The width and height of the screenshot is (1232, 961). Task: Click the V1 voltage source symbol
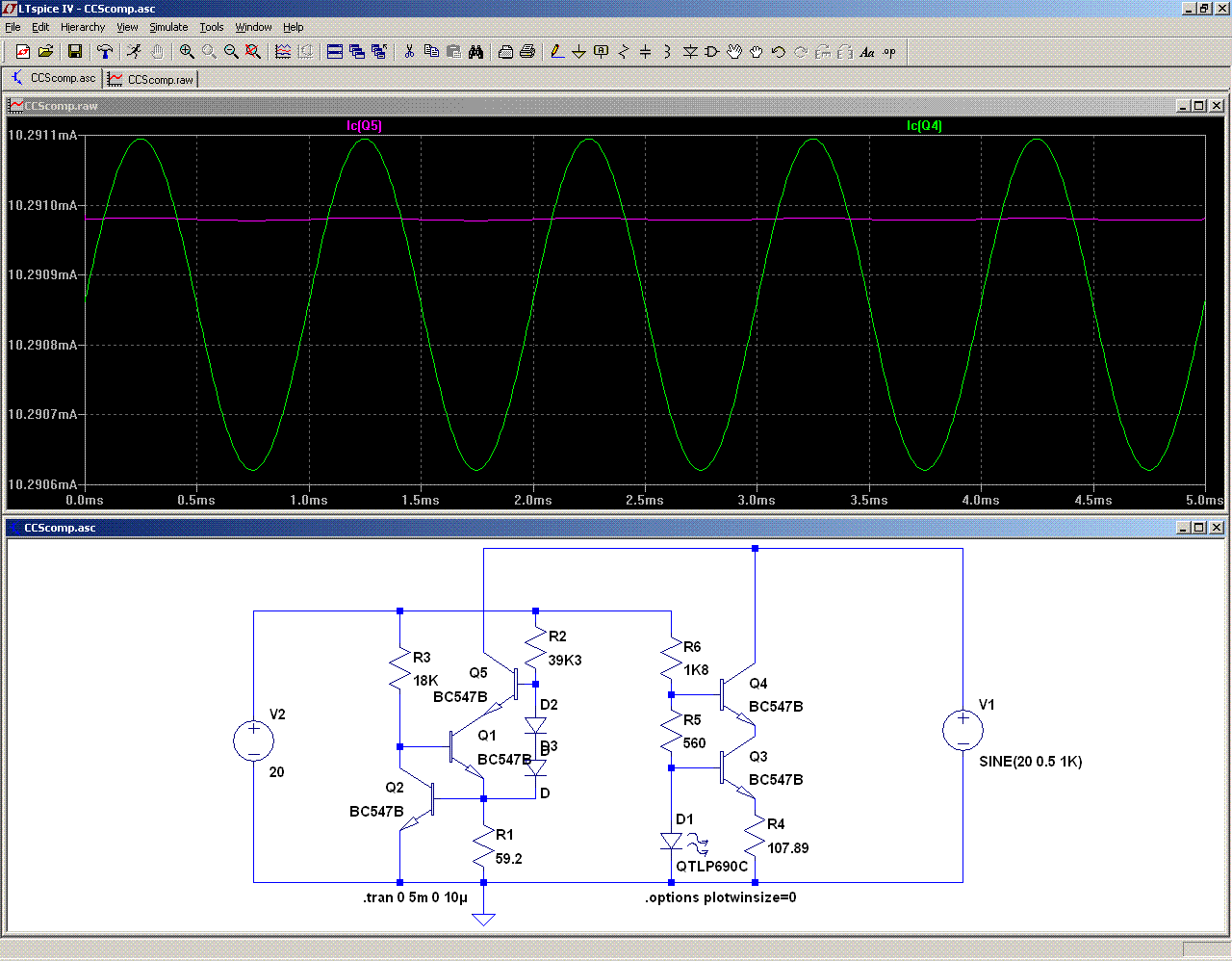pos(962,730)
